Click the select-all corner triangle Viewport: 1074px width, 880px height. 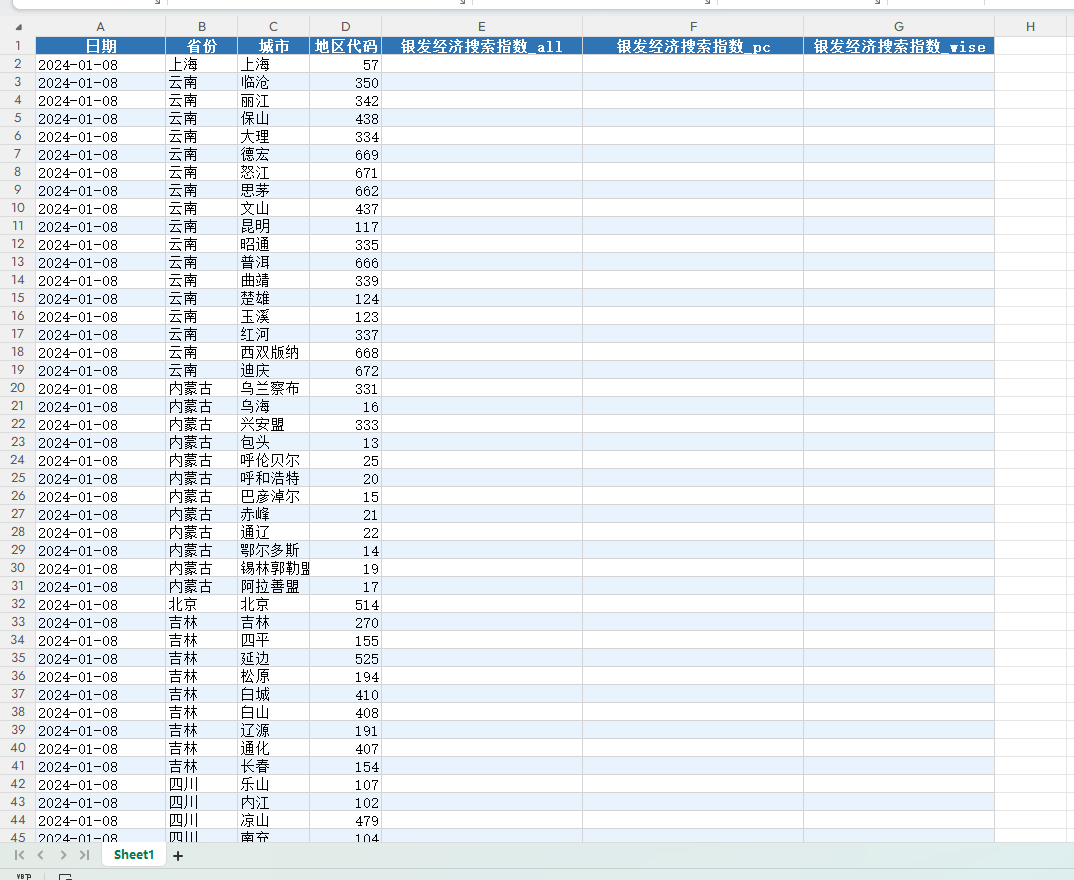(x=18, y=27)
